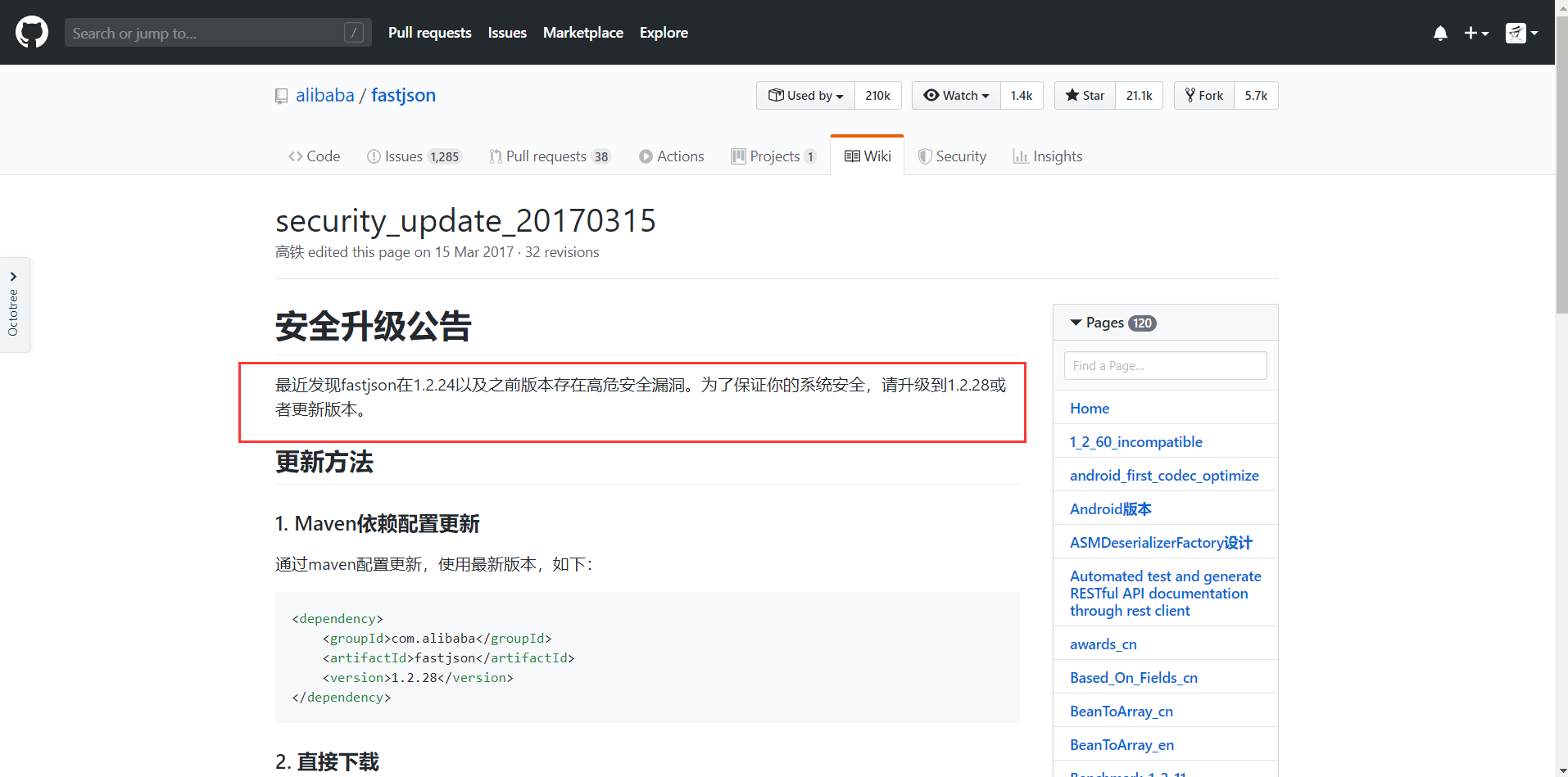Image resolution: width=1568 pixels, height=777 pixels.
Task: Click the com.alibaba groupId code line
Action: pyautogui.click(x=437, y=639)
